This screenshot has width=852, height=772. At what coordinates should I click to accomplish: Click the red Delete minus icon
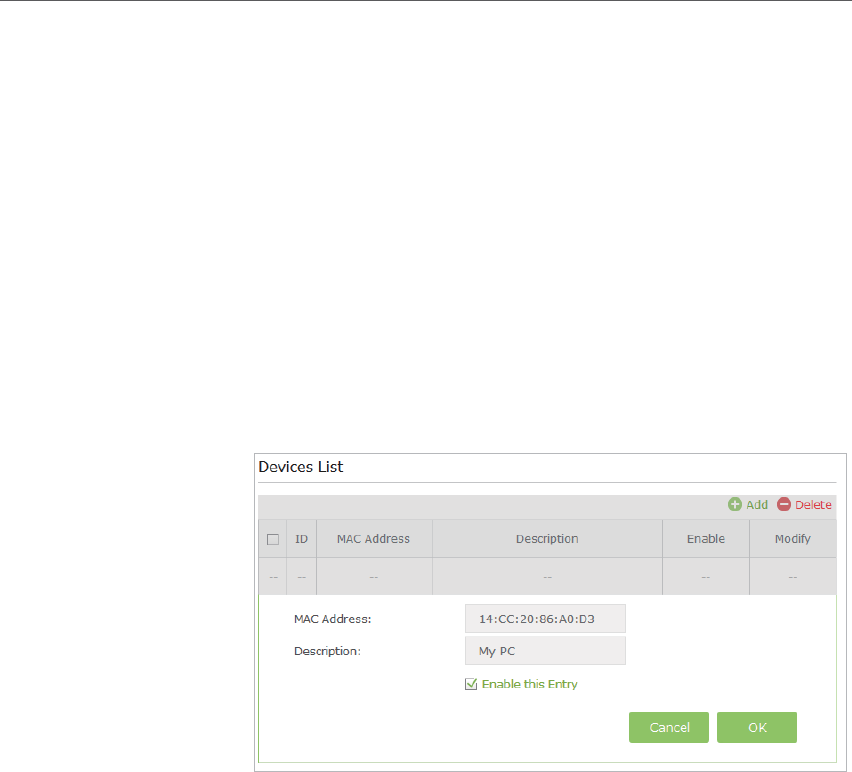pos(784,505)
